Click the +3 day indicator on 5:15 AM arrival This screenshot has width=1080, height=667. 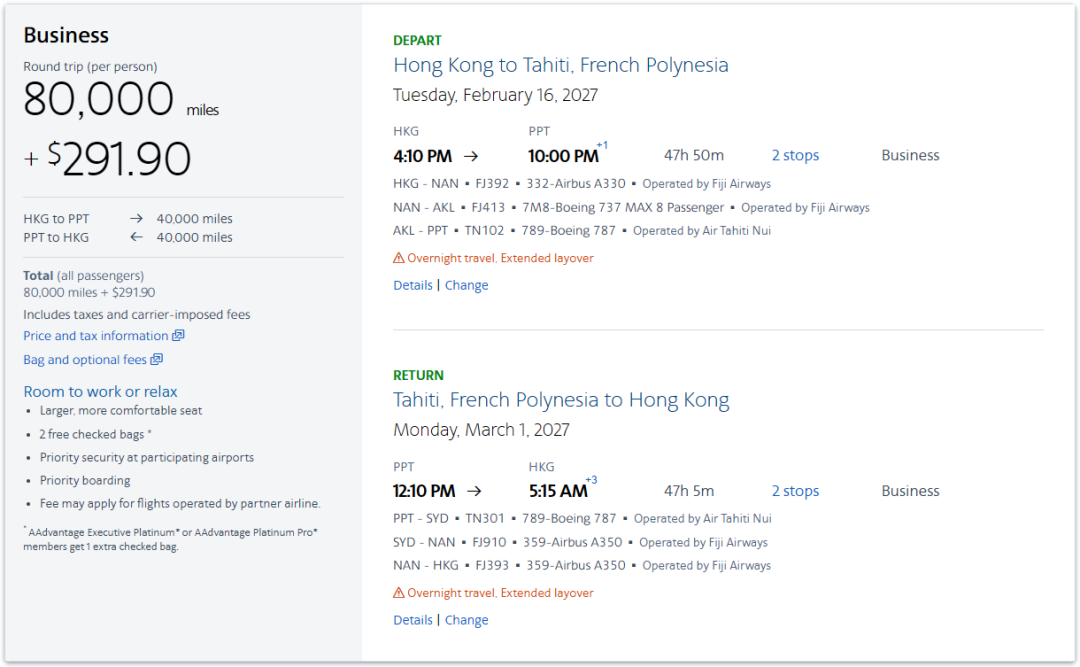(x=591, y=480)
